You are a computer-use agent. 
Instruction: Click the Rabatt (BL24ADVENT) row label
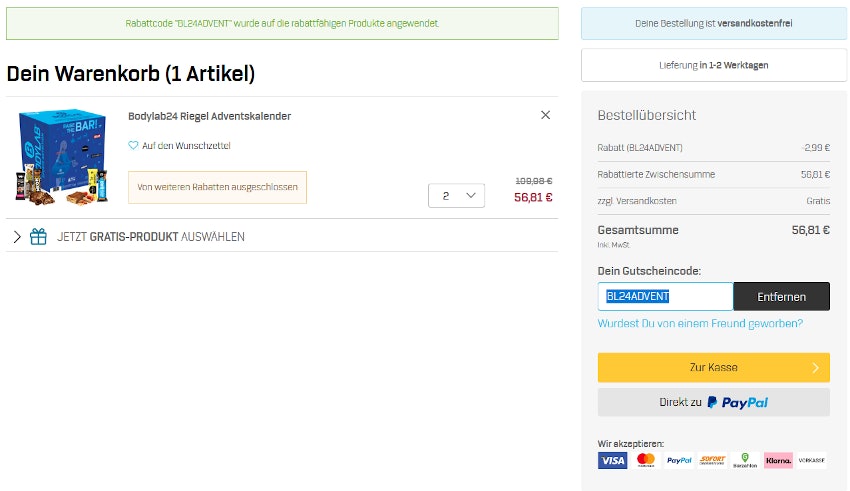click(640, 147)
